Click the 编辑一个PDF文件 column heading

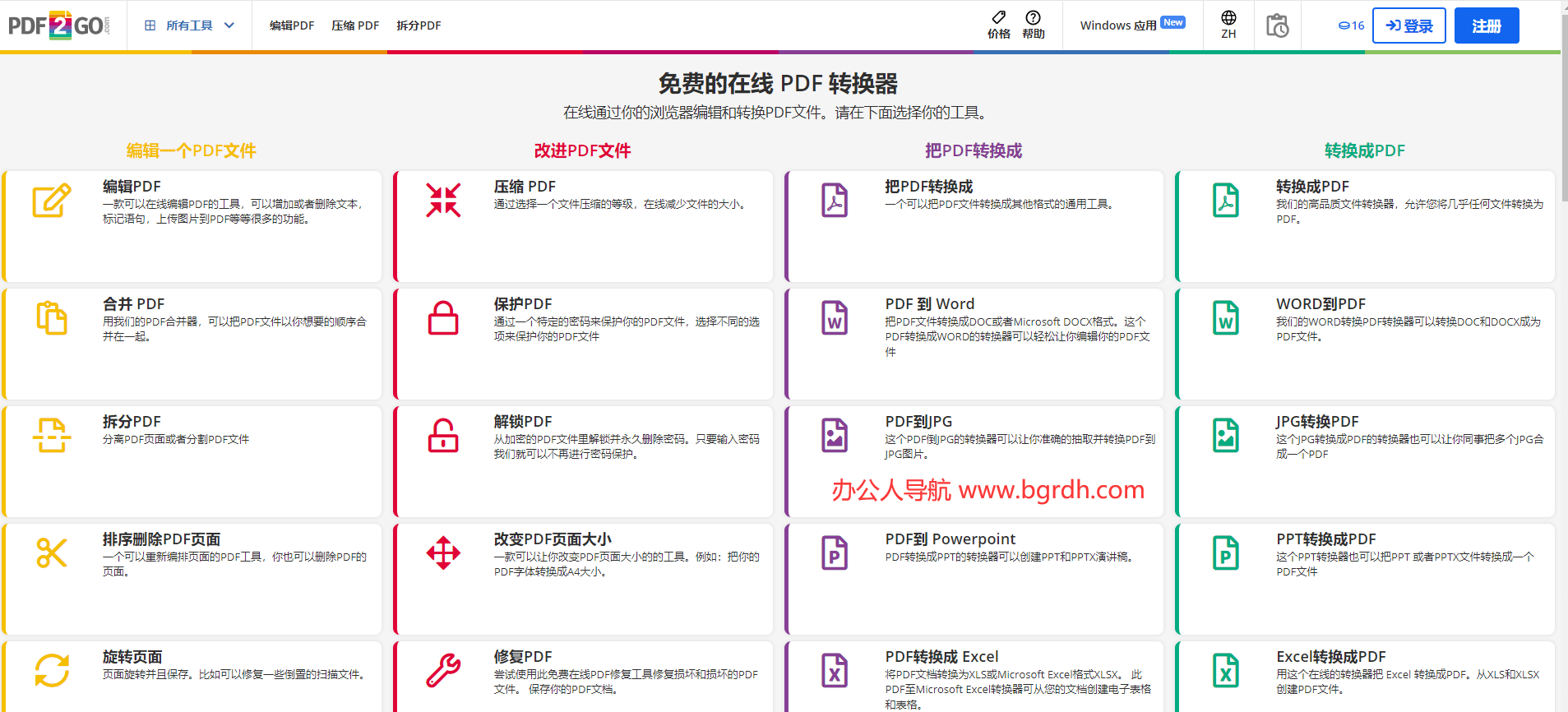pos(192,150)
